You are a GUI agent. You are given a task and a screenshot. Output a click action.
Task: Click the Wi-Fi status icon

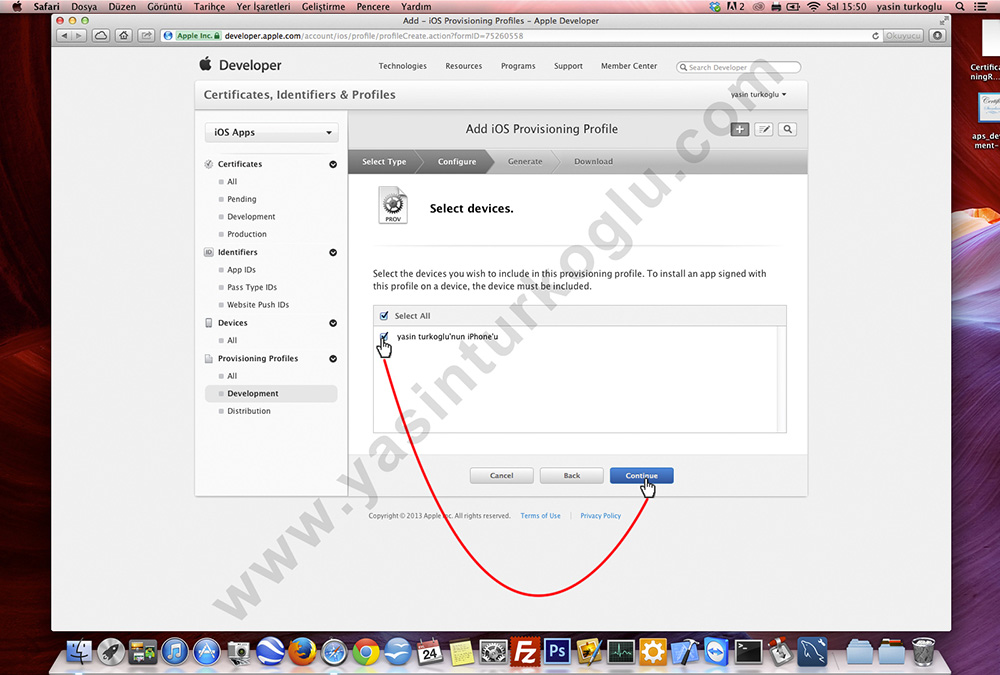(813, 6)
